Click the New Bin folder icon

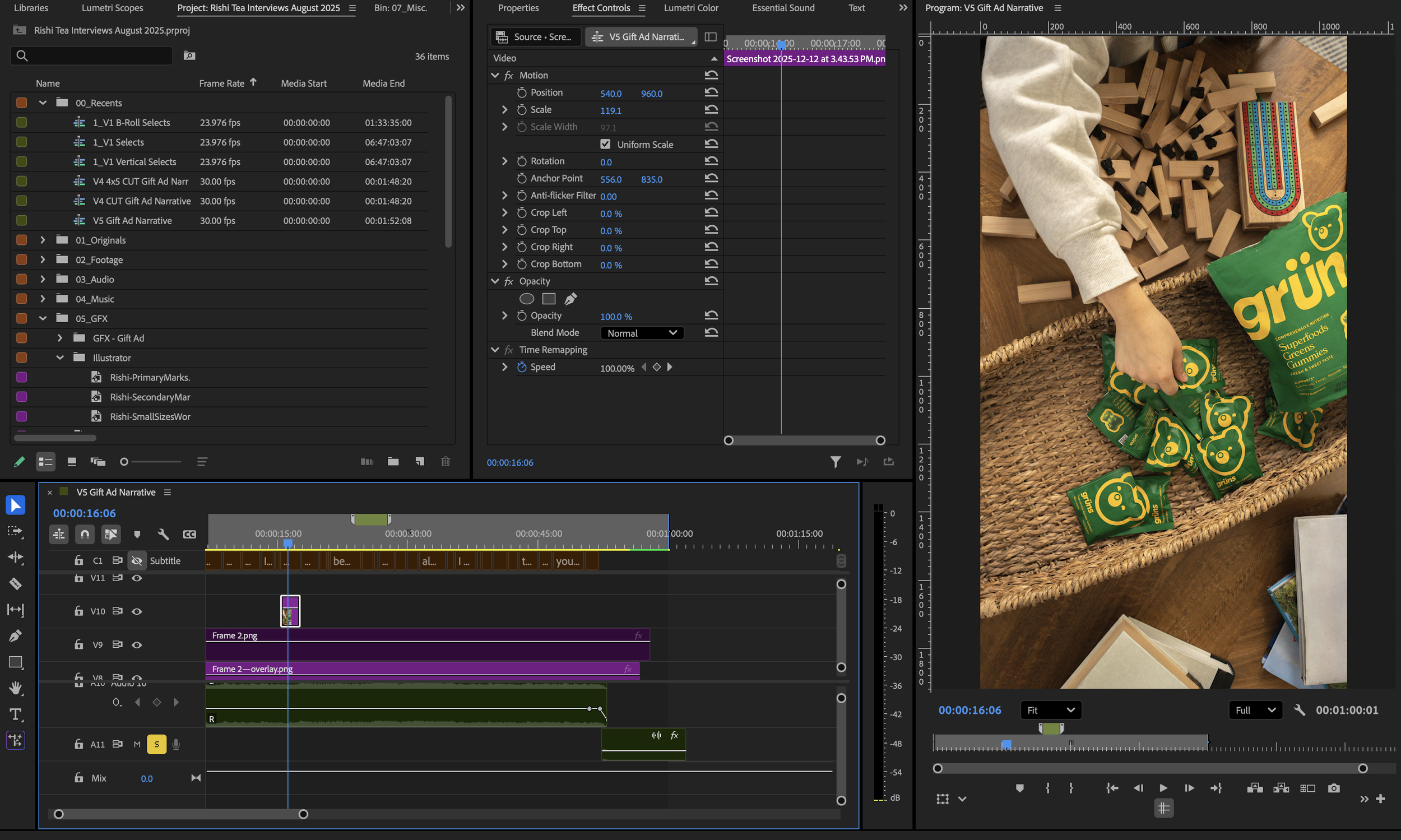click(x=393, y=461)
